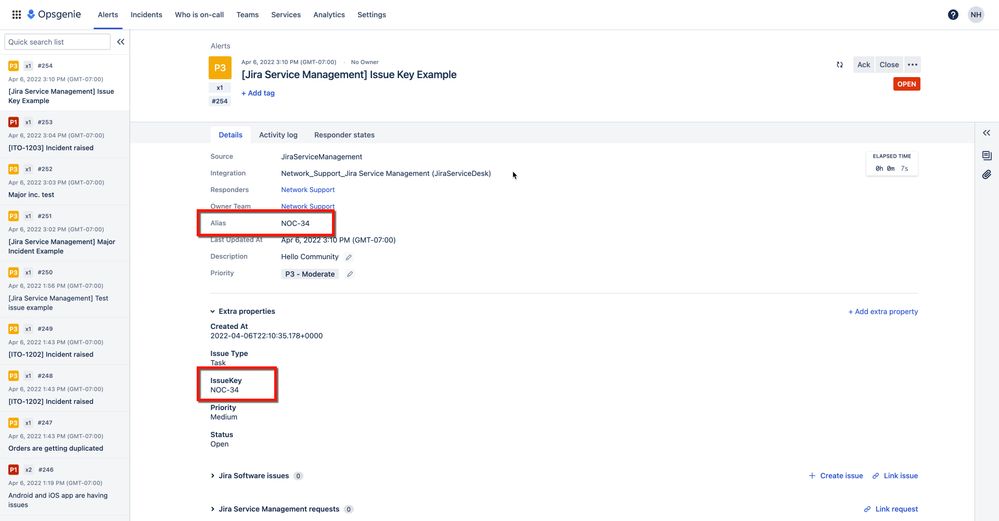999x521 pixels.
Task: Open the NH user avatar menu
Action: click(976, 15)
